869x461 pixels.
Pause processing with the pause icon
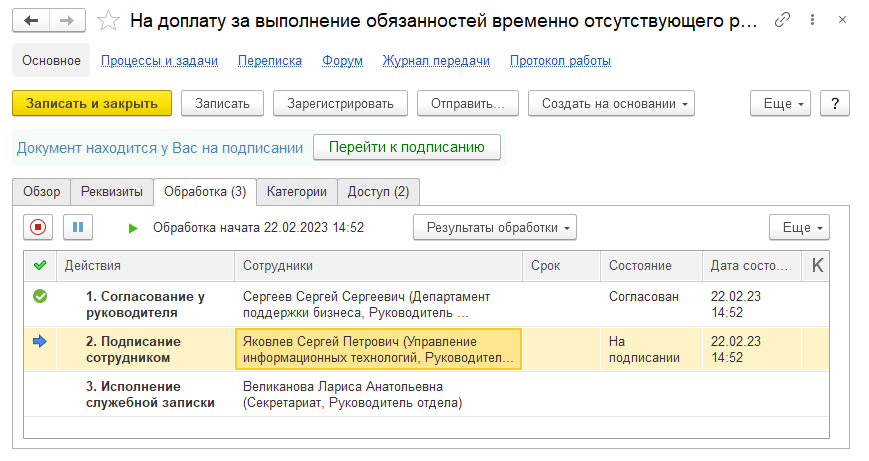click(78, 227)
